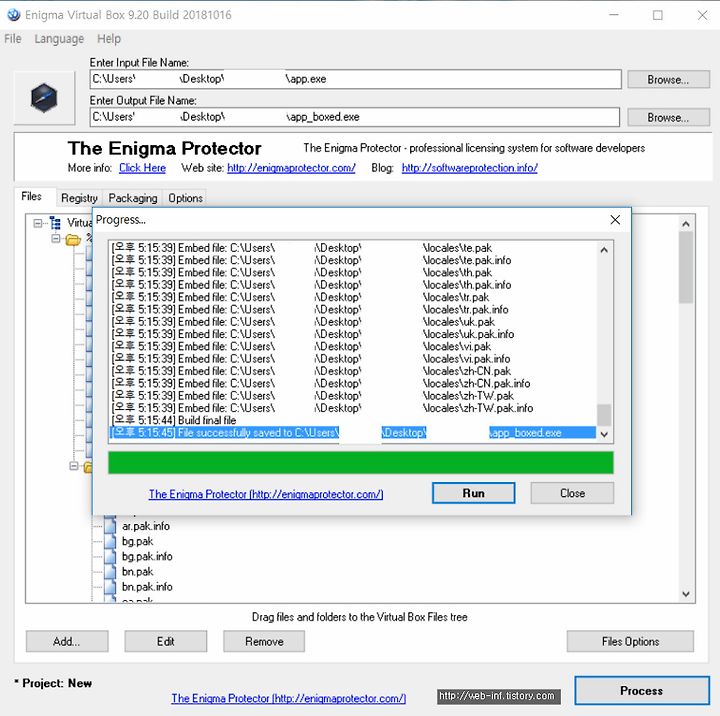
Task: Click the progress log scrollbar thumb
Action: tap(604, 415)
